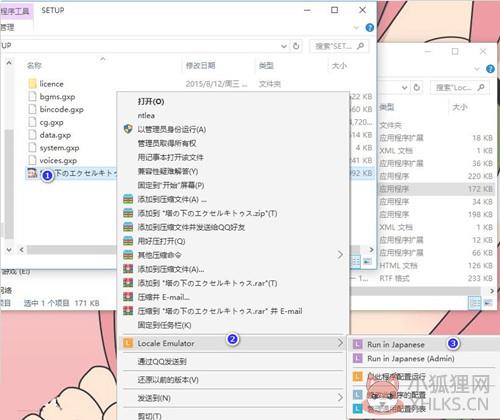This screenshot has width=500, height=420.
Task: Click the SETUP search box
Action: coord(339,46)
